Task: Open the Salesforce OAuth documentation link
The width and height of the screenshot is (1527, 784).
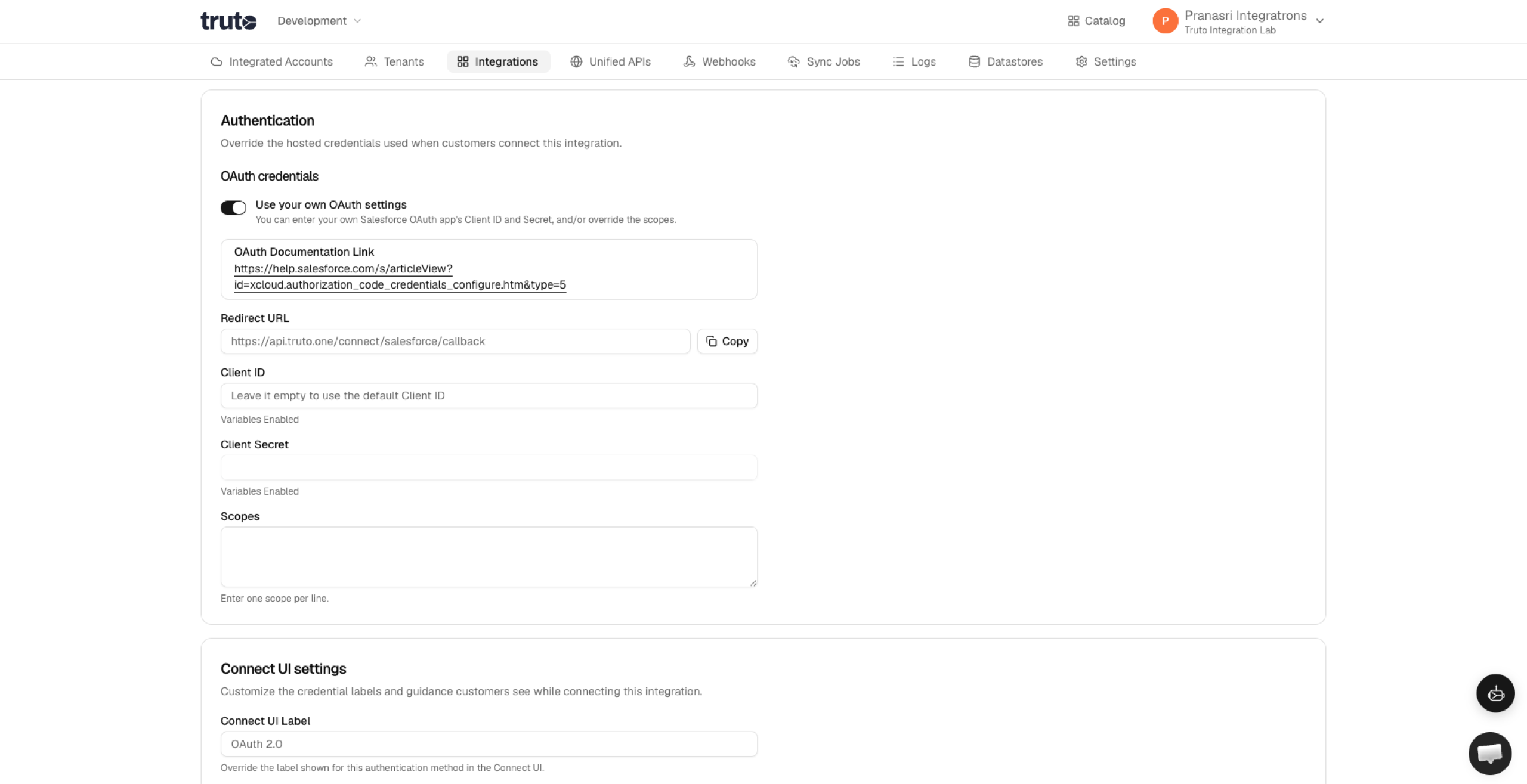Action: (x=400, y=277)
